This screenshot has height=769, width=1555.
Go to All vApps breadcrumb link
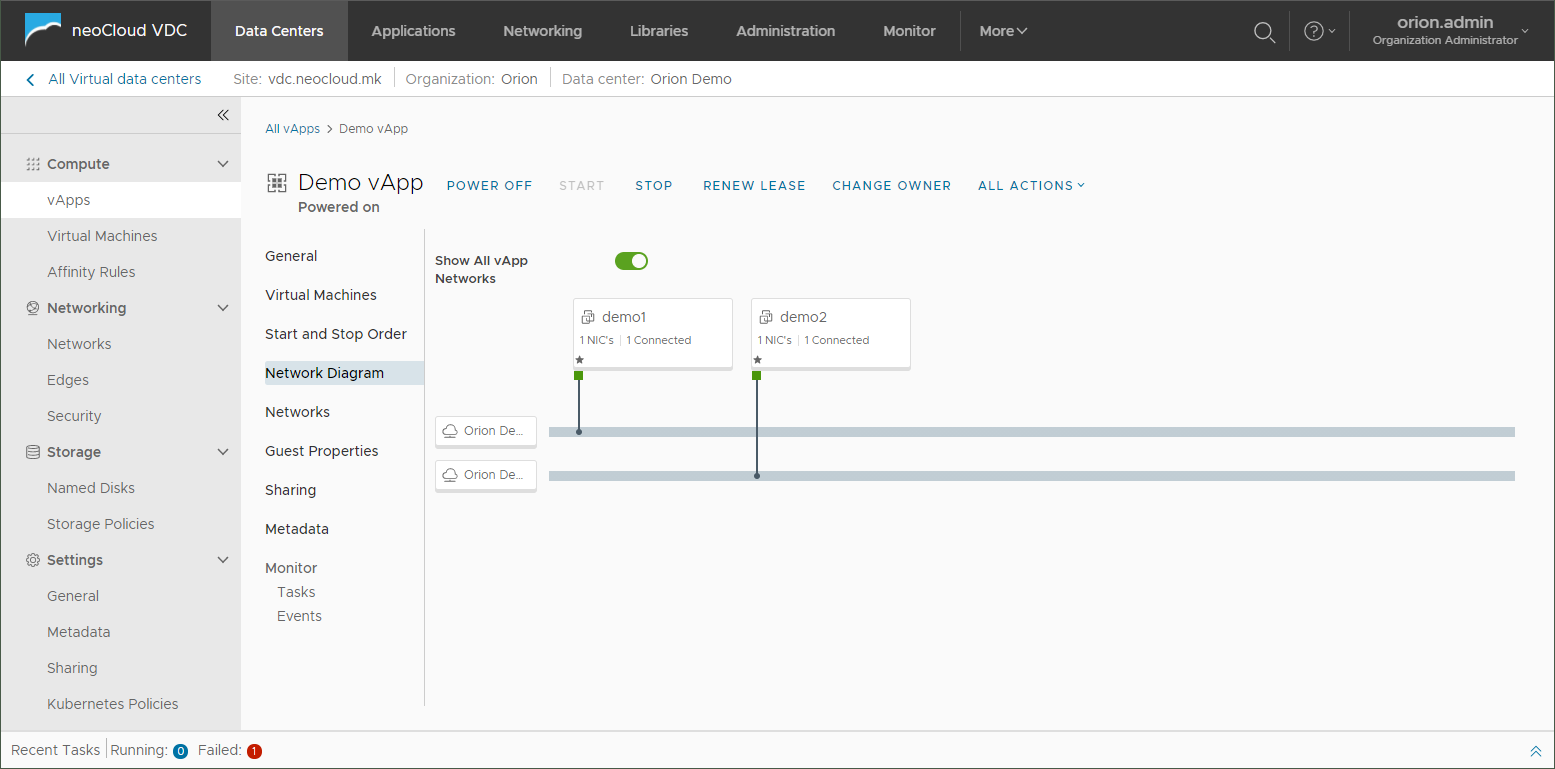coord(292,129)
